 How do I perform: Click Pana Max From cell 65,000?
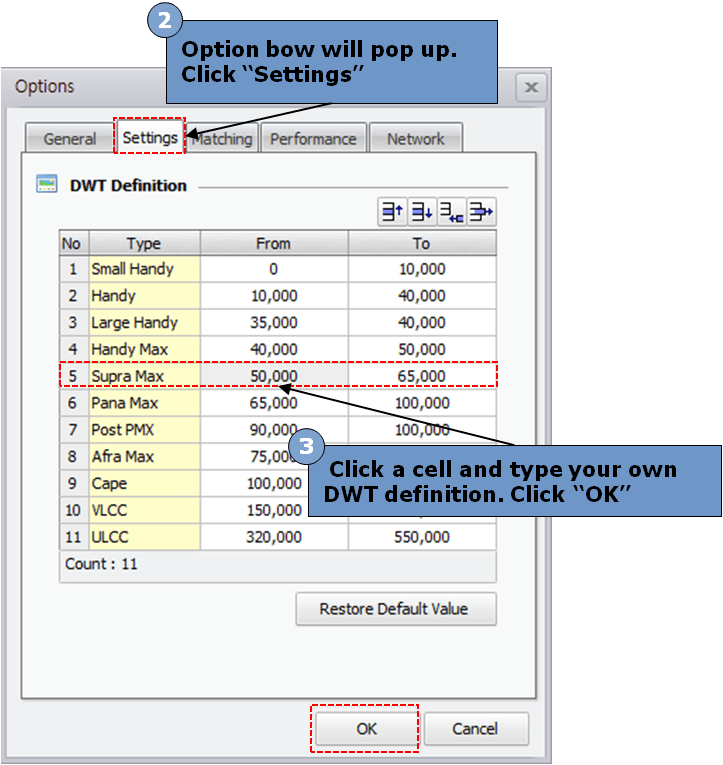[x=274, y=403]
